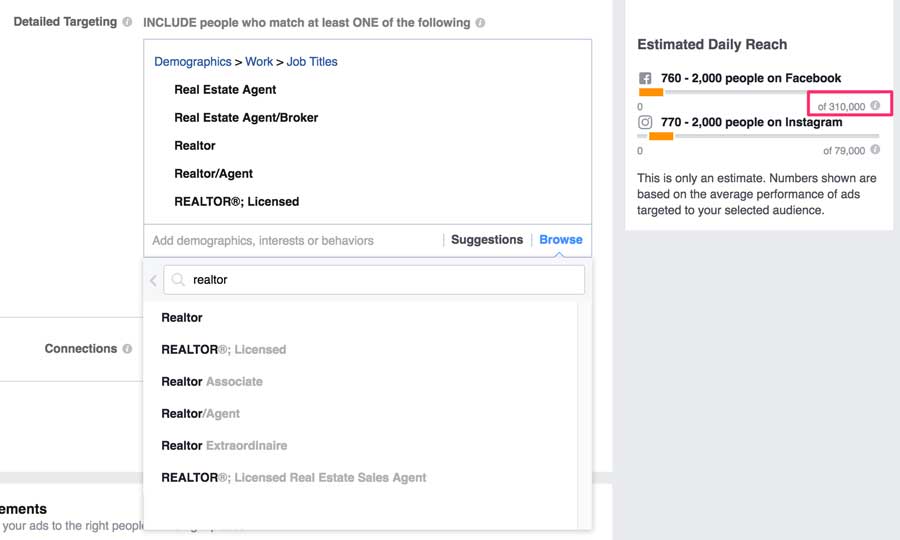Screen dimensions: 900x540
Task: Select Realtor Extraordinaire from search results
Action: click(x=224, y=446)
